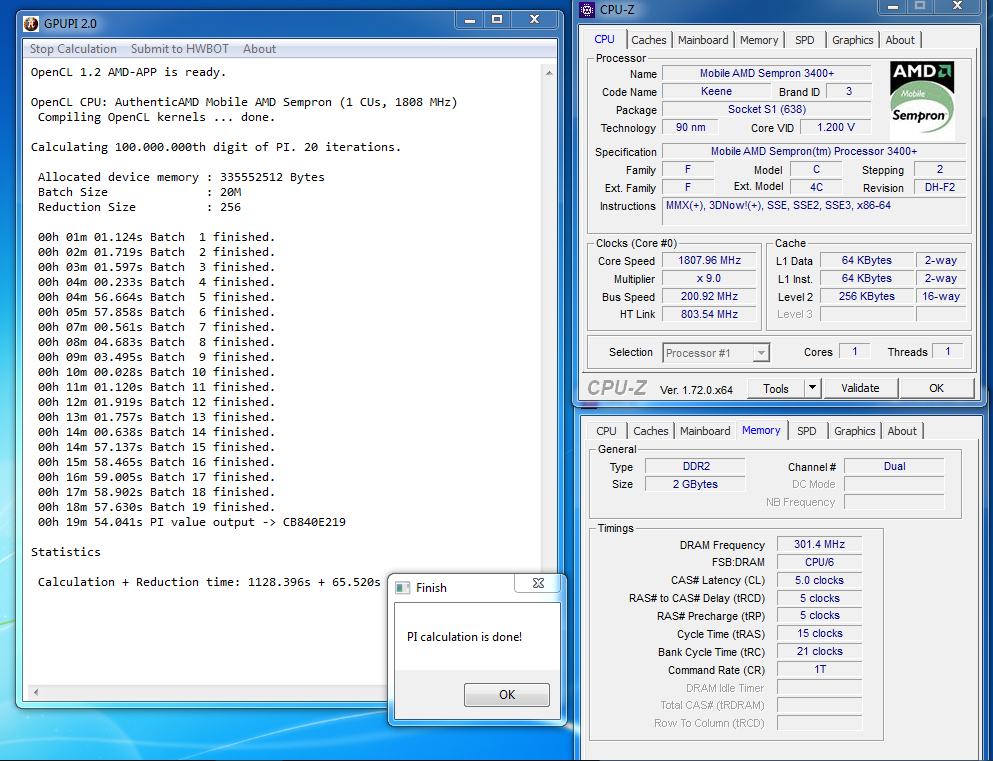Open SPD tab in upper CPU-Z window
Viewport: 993px width, 761px height.
(x=804, y=40)
